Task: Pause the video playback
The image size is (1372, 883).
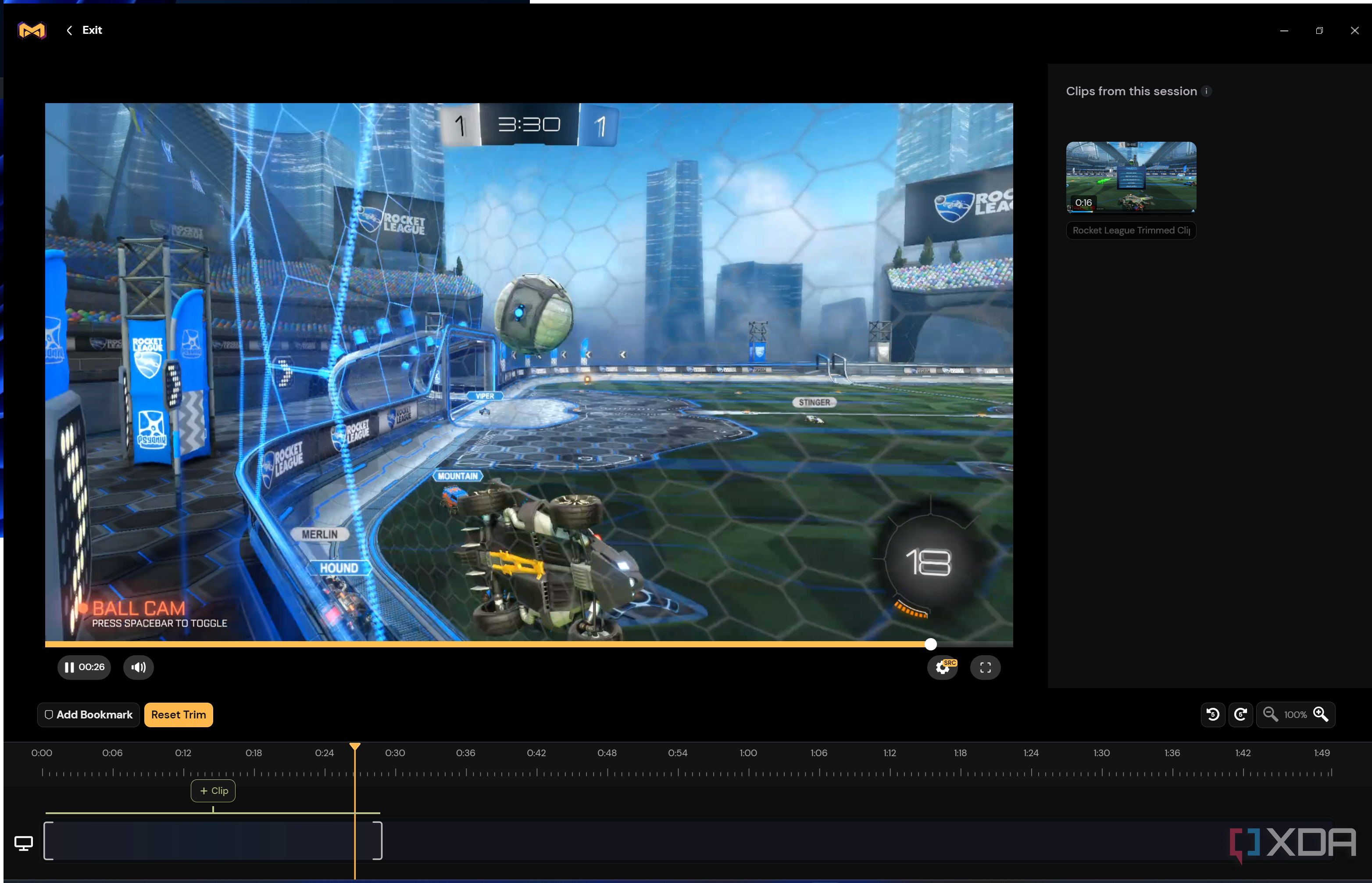Action: point(84,668)
